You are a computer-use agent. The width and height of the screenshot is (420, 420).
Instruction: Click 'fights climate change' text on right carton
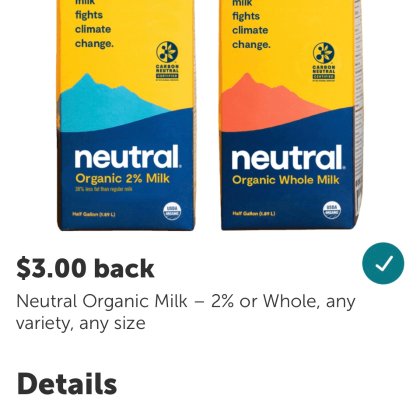click(x=251, y=30)
